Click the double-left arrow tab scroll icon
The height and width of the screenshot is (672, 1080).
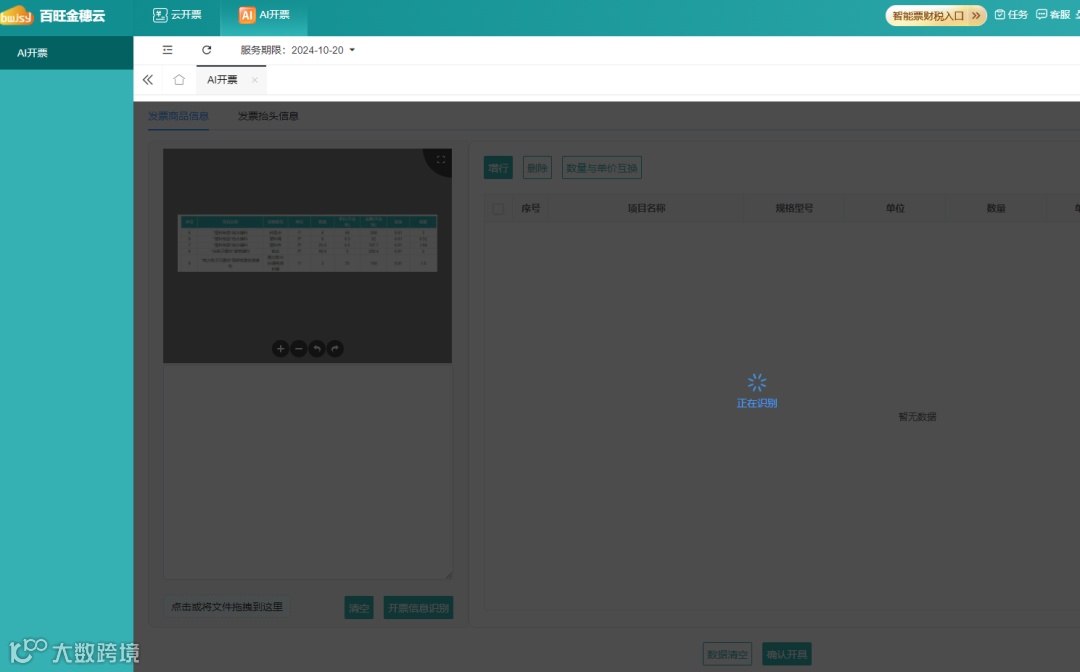[x=148, y=80]
